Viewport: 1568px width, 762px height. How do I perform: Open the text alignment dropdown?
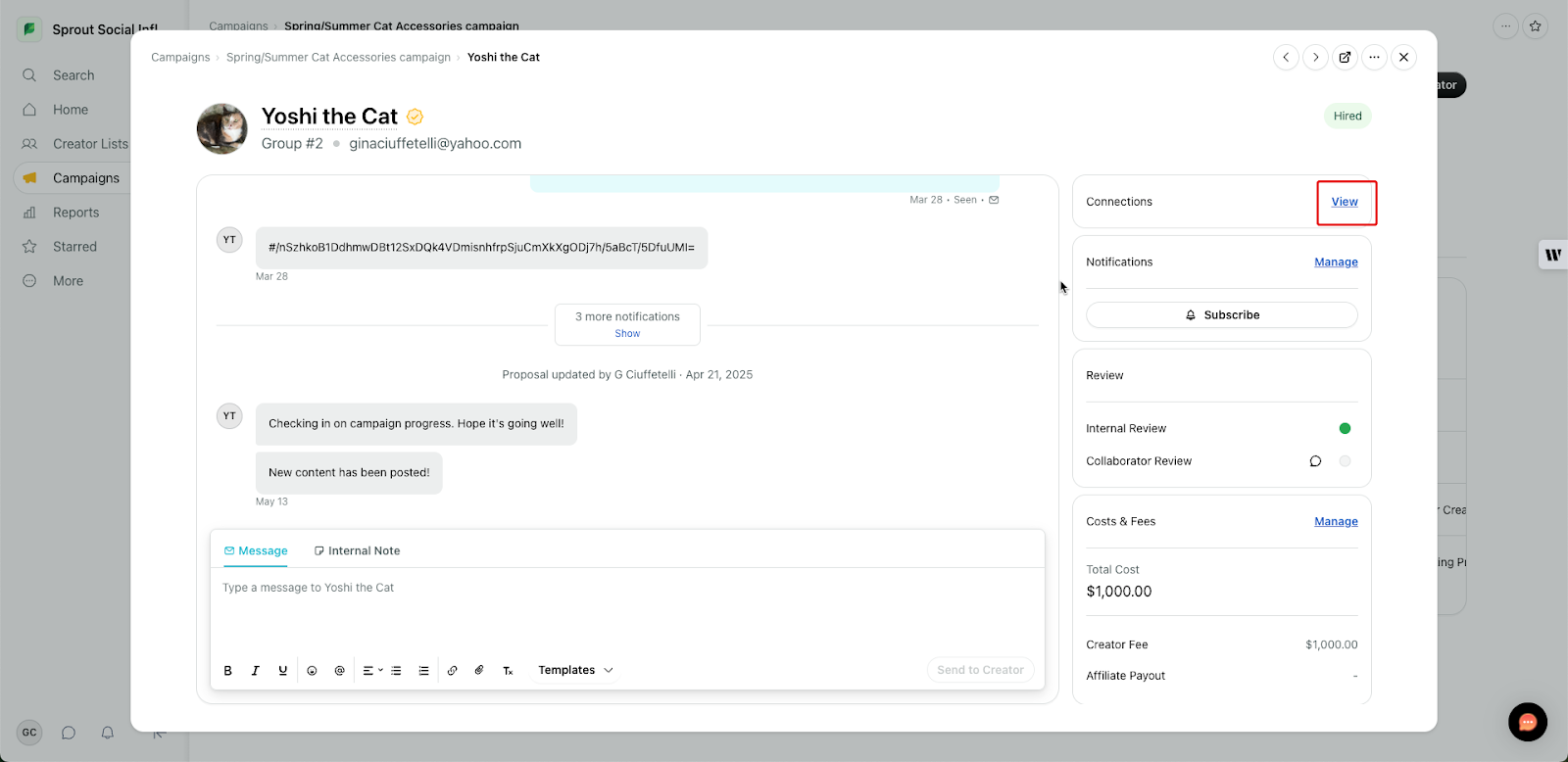372,671
